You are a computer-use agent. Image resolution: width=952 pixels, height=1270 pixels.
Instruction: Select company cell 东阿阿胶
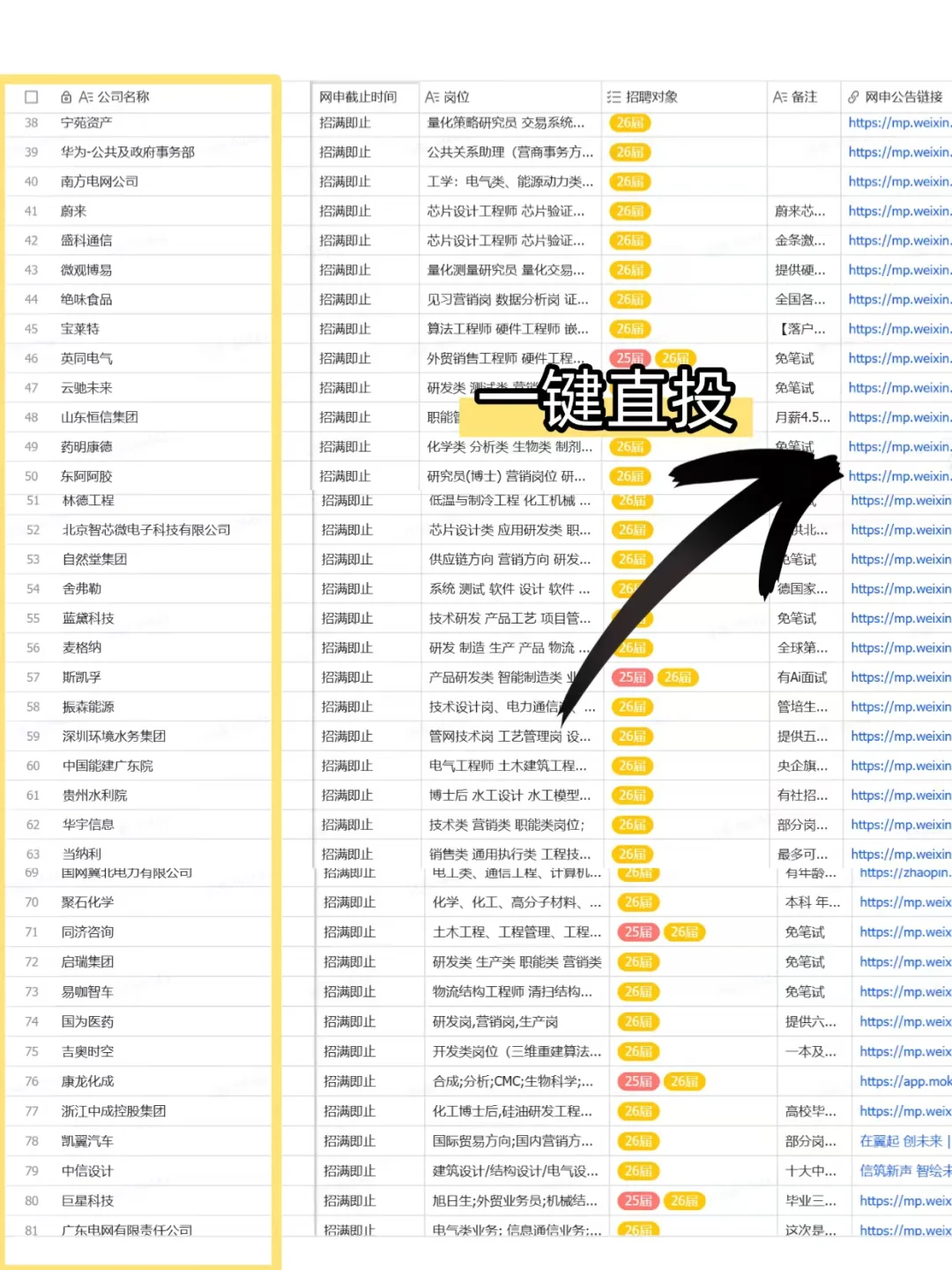(x=86, y=476)
